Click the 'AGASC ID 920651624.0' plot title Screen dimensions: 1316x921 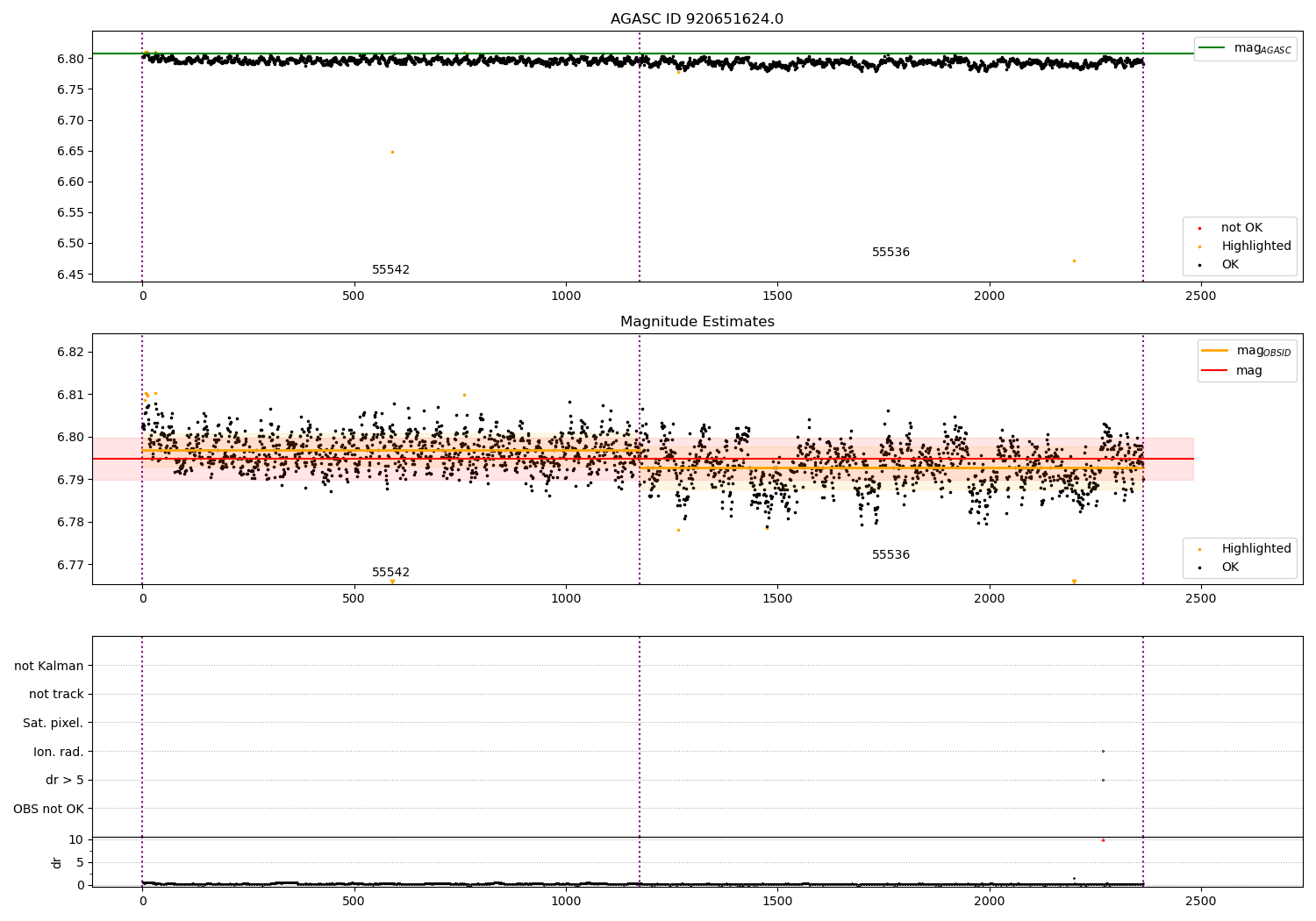[x=697, y=19]
